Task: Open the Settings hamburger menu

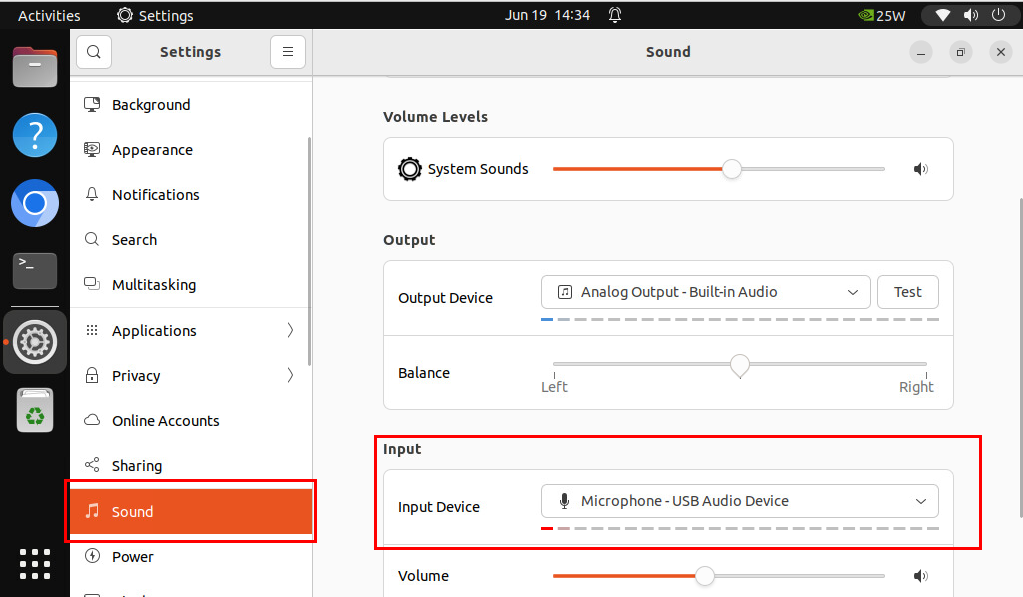Action: [287, 52]
